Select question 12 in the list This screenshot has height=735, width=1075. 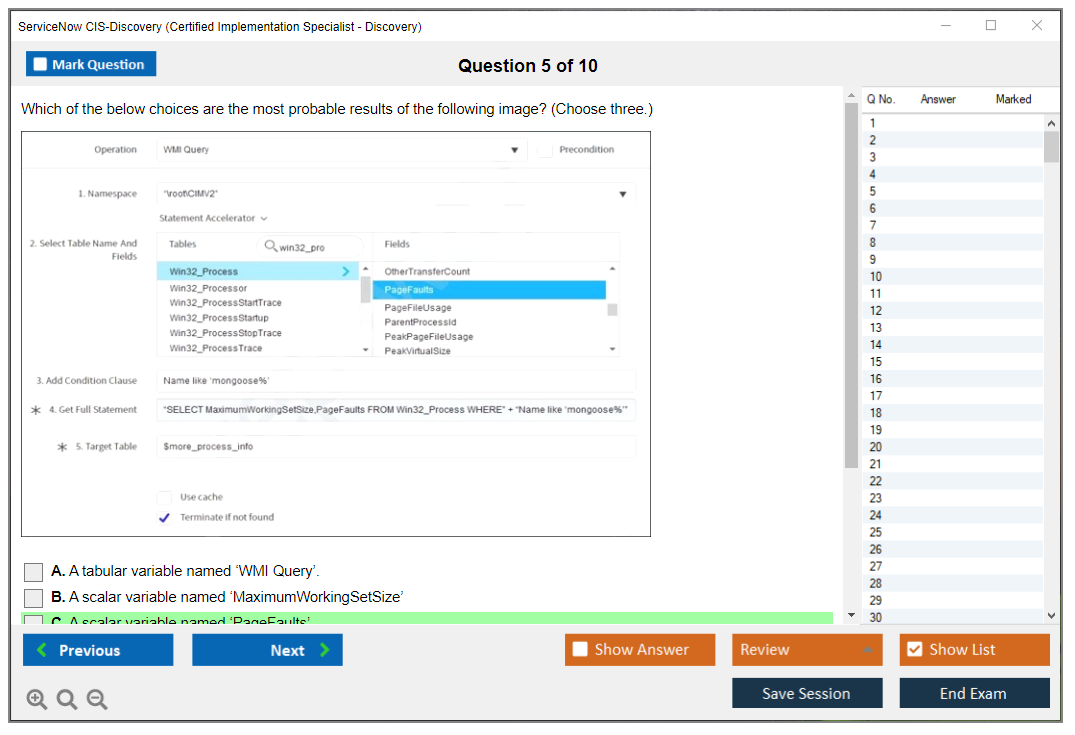click(876, 311)
